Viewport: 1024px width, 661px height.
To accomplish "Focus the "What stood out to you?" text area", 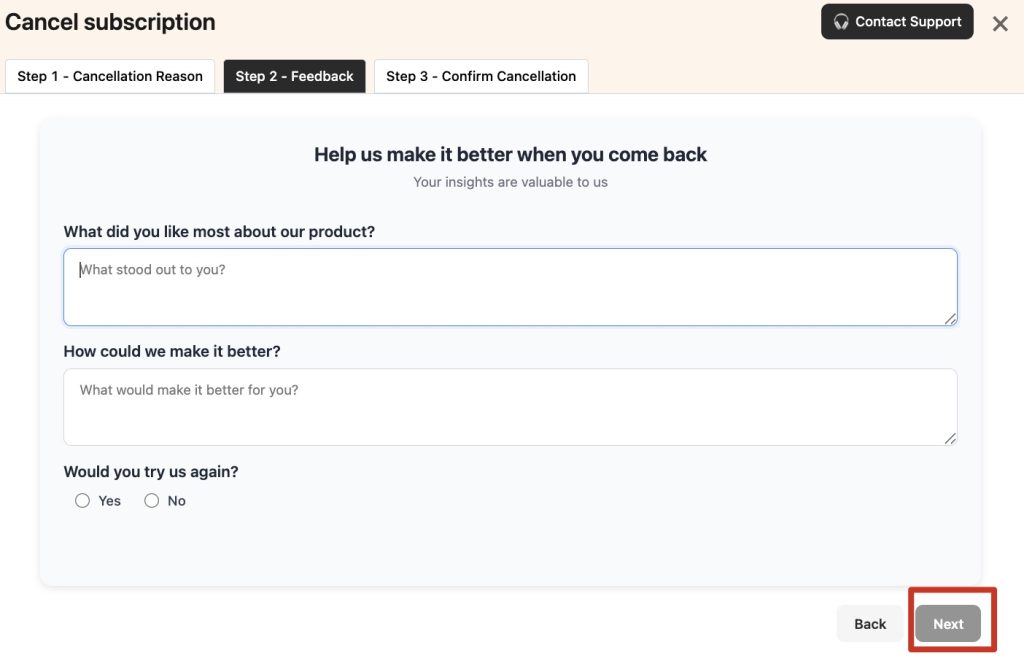I will coord(510,287).
